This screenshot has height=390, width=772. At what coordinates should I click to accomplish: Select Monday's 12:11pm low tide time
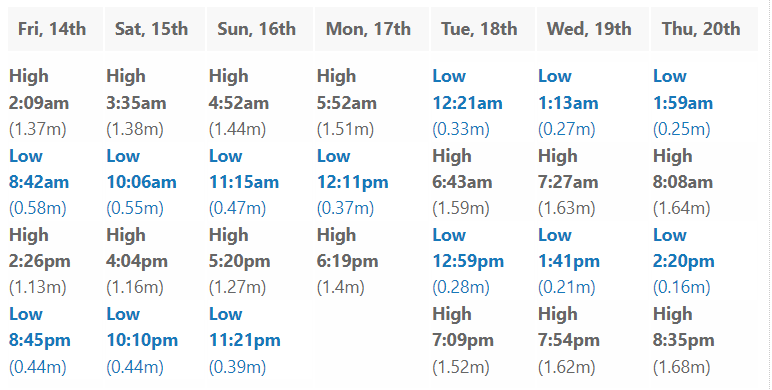click(353, 182)
